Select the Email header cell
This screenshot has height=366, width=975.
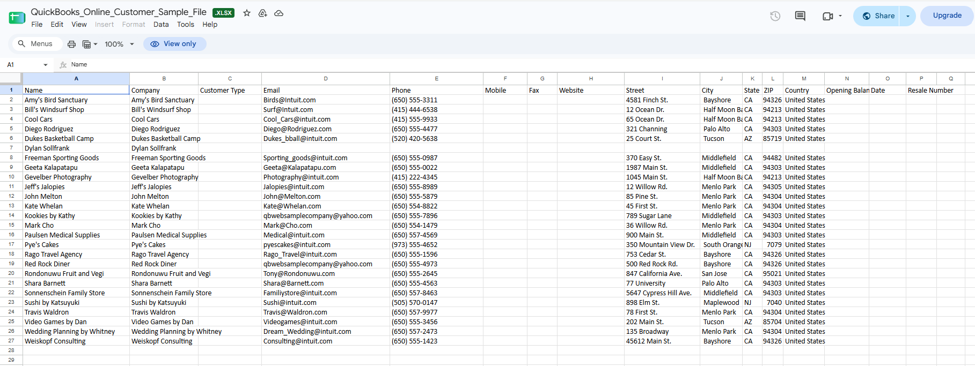[326, 90]
